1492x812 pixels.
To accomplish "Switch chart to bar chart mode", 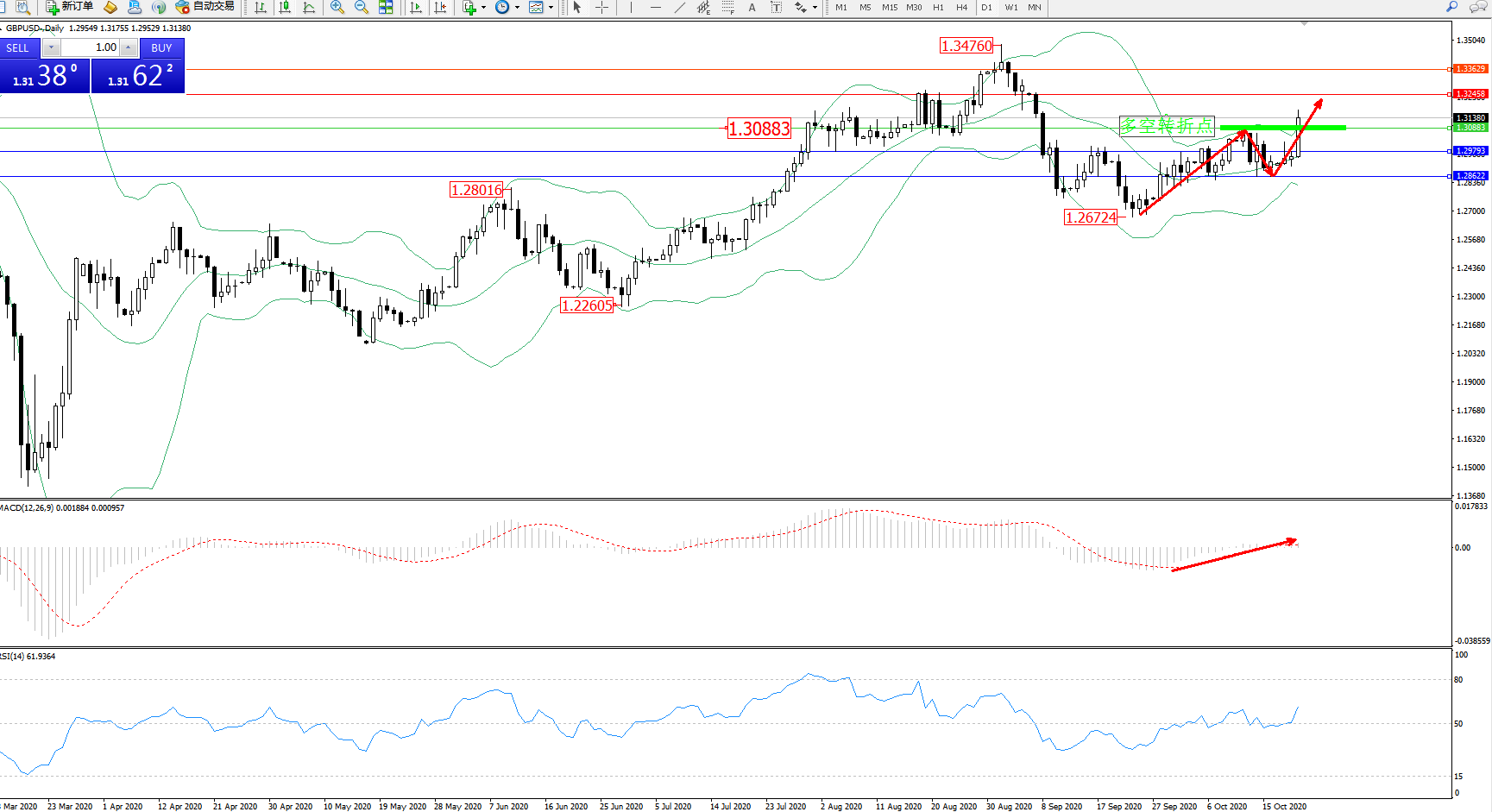I will click(x=260, y=7).
